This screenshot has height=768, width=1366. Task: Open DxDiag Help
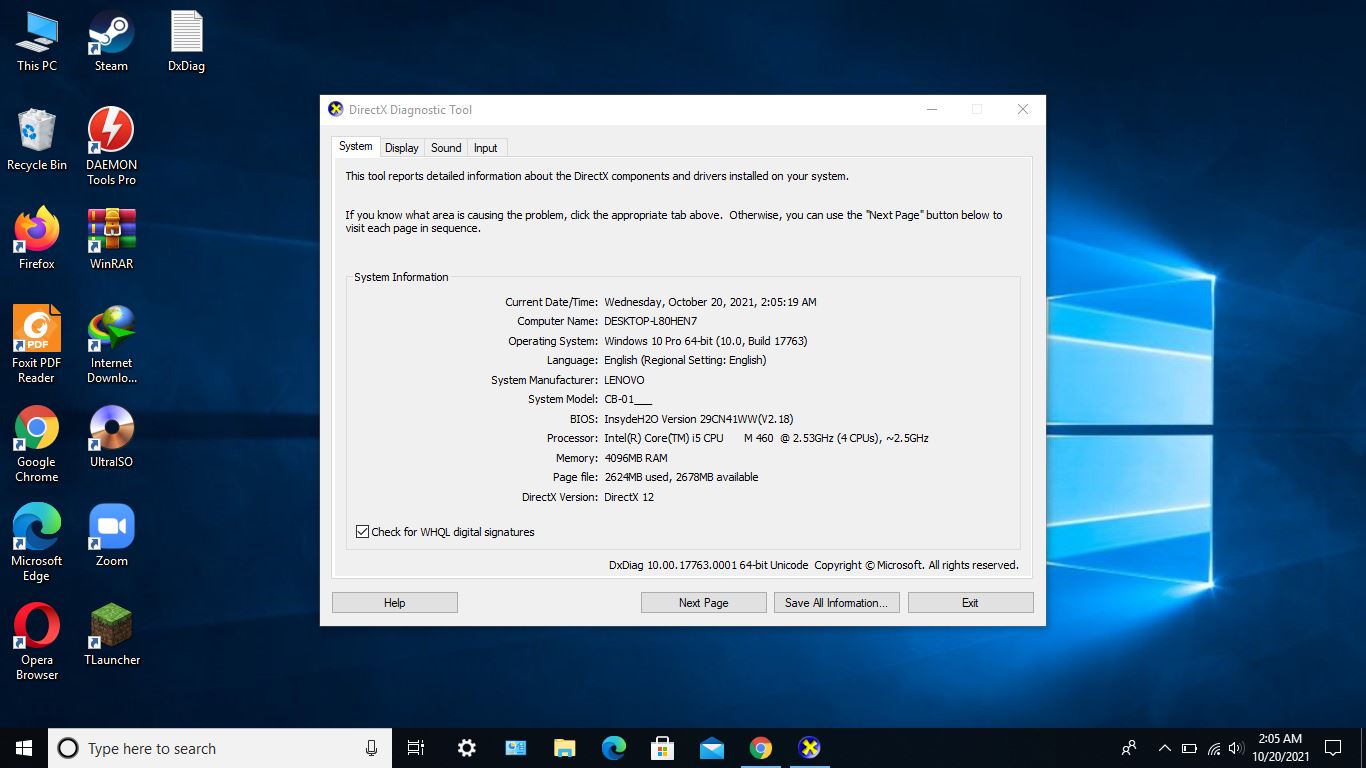point(394,602)
